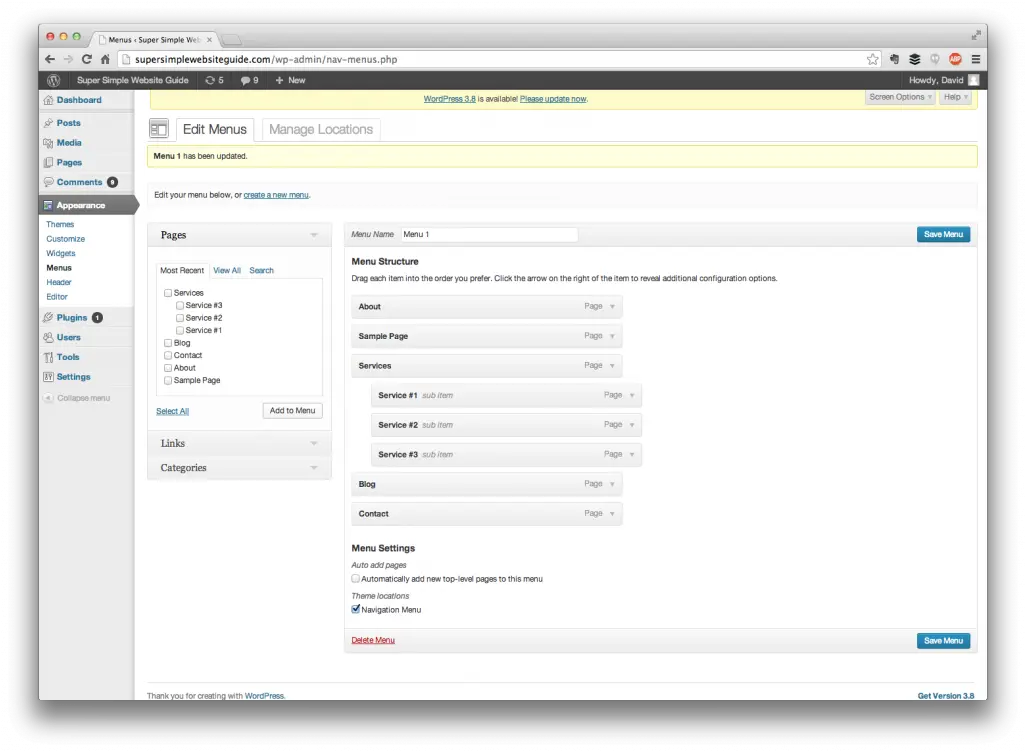Open the Customize submenu item
This screenshot has width=1025, height=751.
tap(65, 239)
